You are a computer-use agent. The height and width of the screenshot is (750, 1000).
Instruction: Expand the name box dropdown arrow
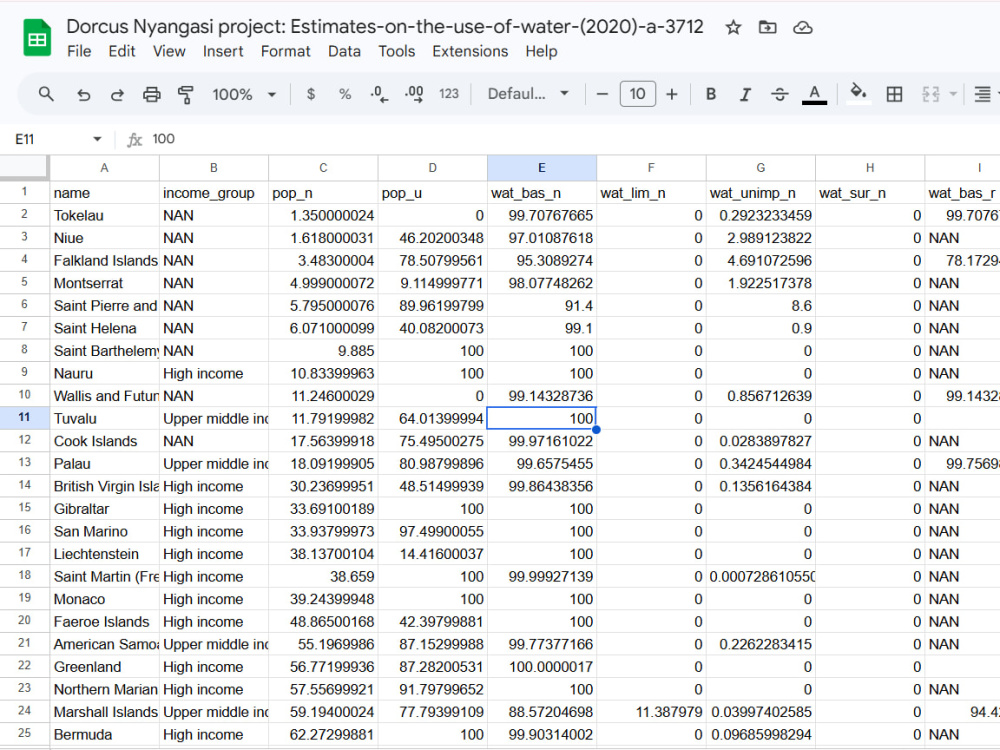pyautogui.click(x=97, y=139)
